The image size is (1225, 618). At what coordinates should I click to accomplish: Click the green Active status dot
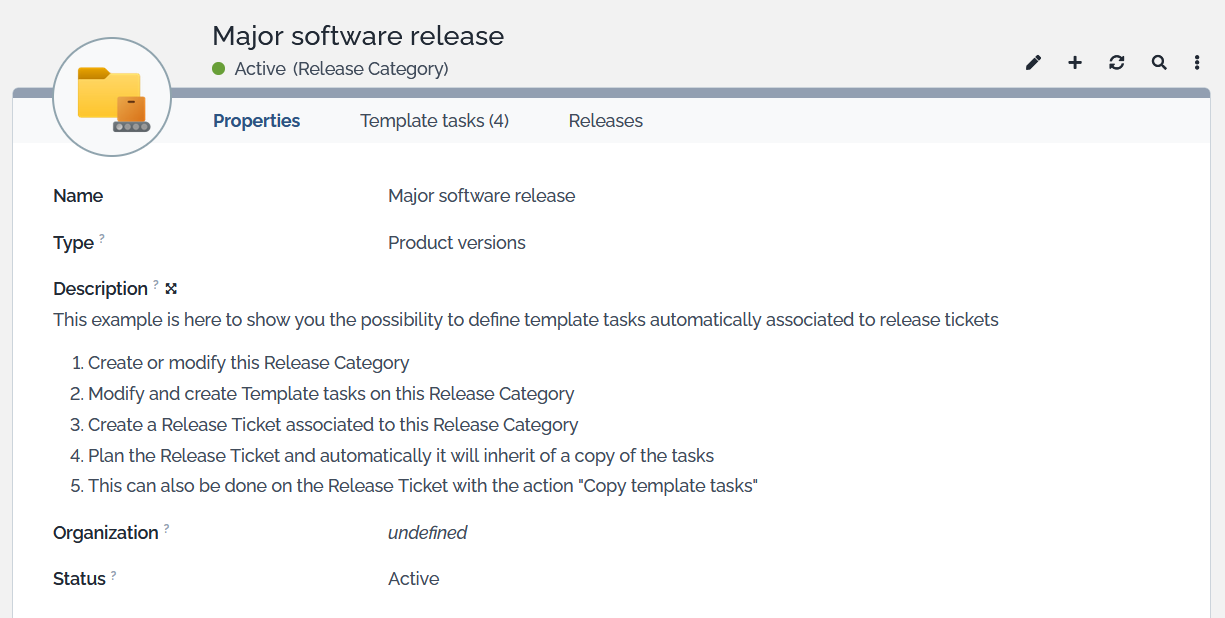click(219, 69)
